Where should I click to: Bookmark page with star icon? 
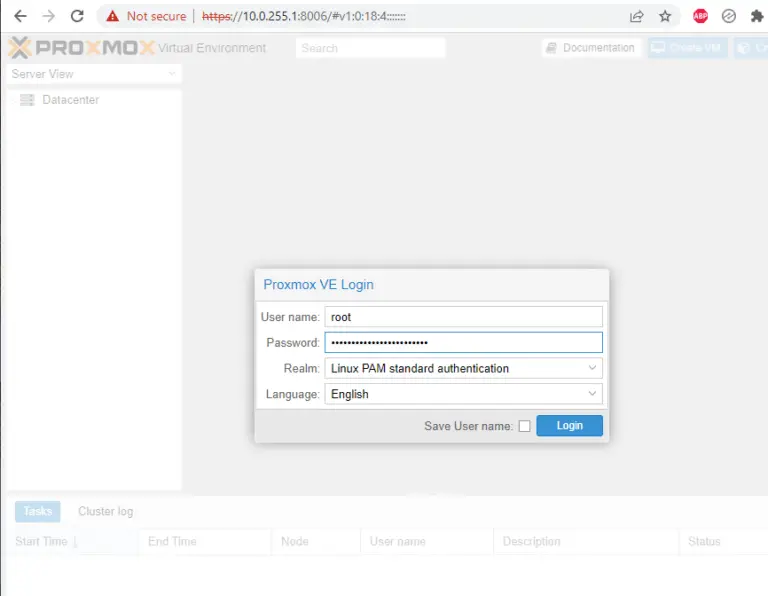(665, 16)
